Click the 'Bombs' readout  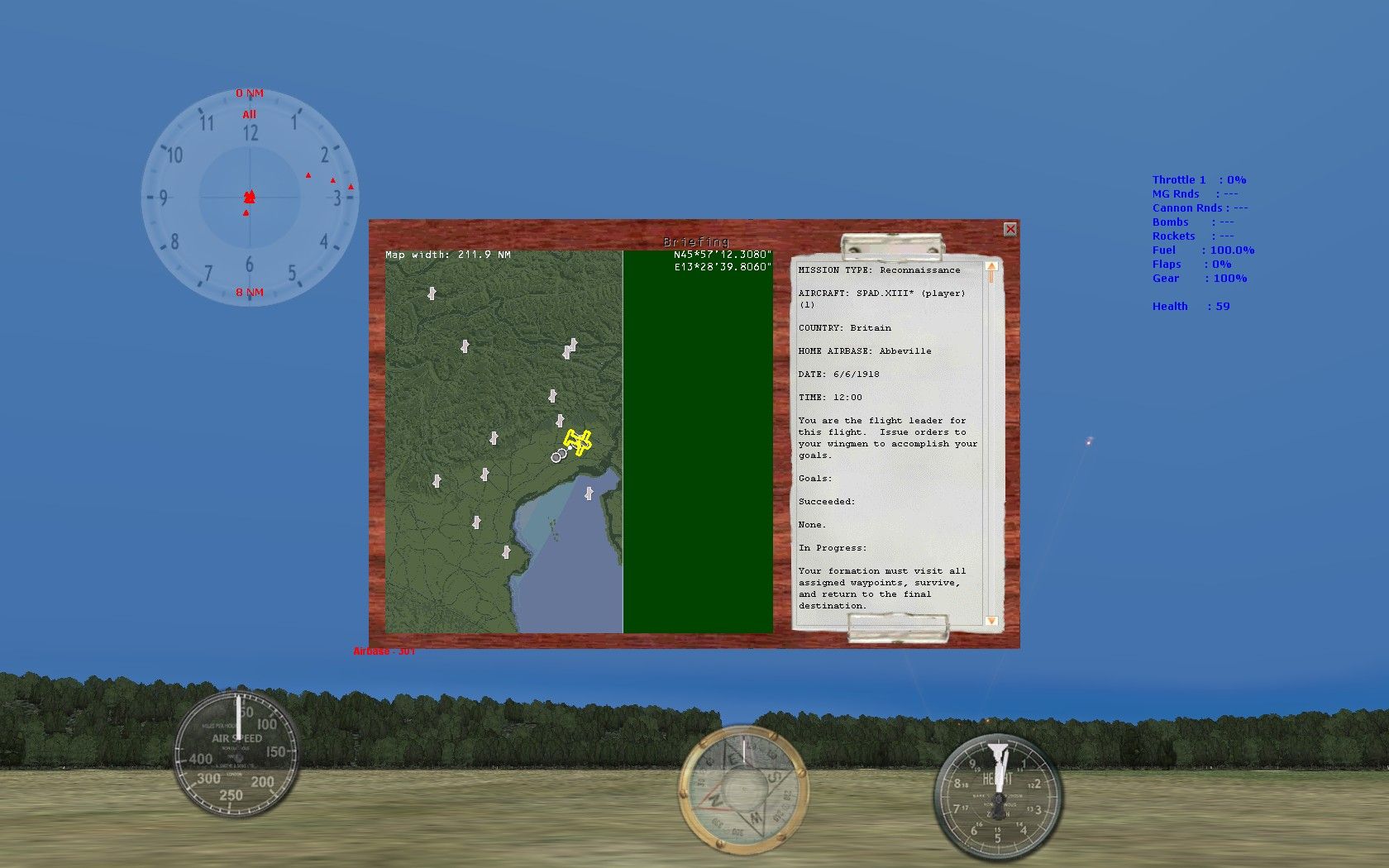[x=1192, y=222]
